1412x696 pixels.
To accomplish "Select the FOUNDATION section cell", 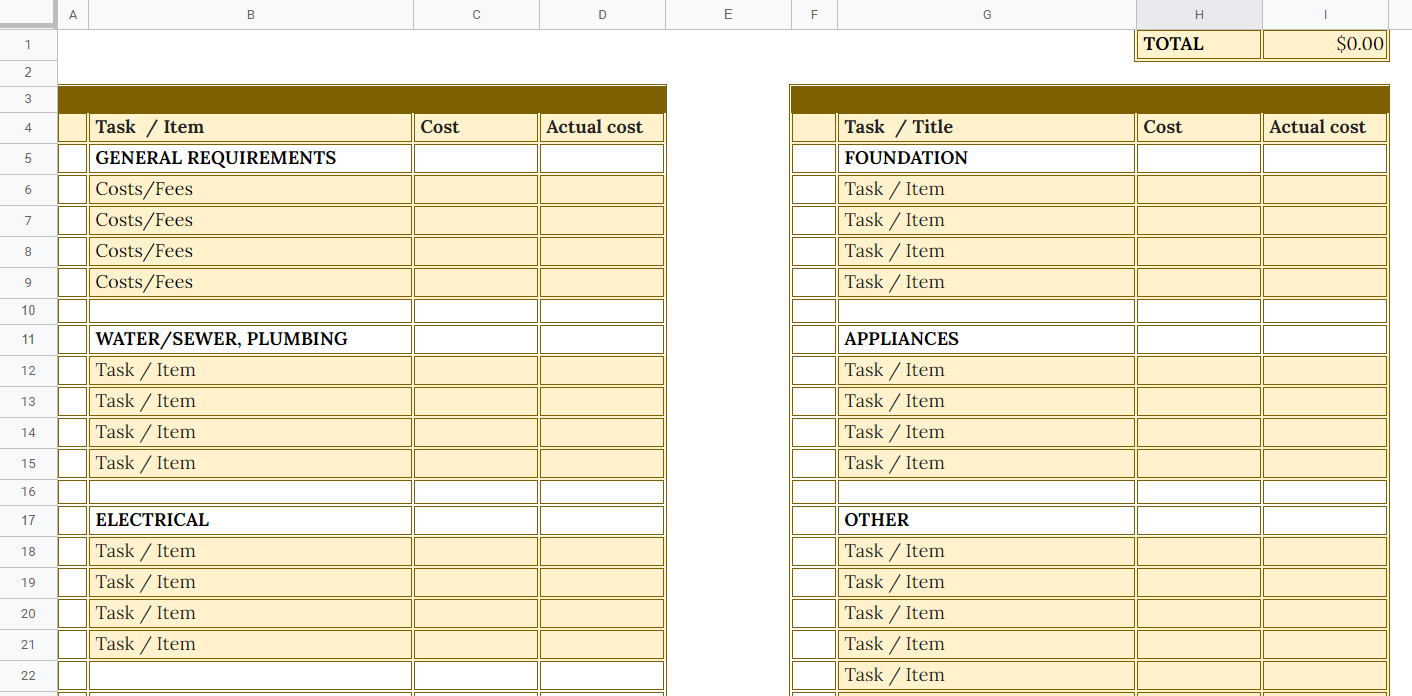I will 985,158.
